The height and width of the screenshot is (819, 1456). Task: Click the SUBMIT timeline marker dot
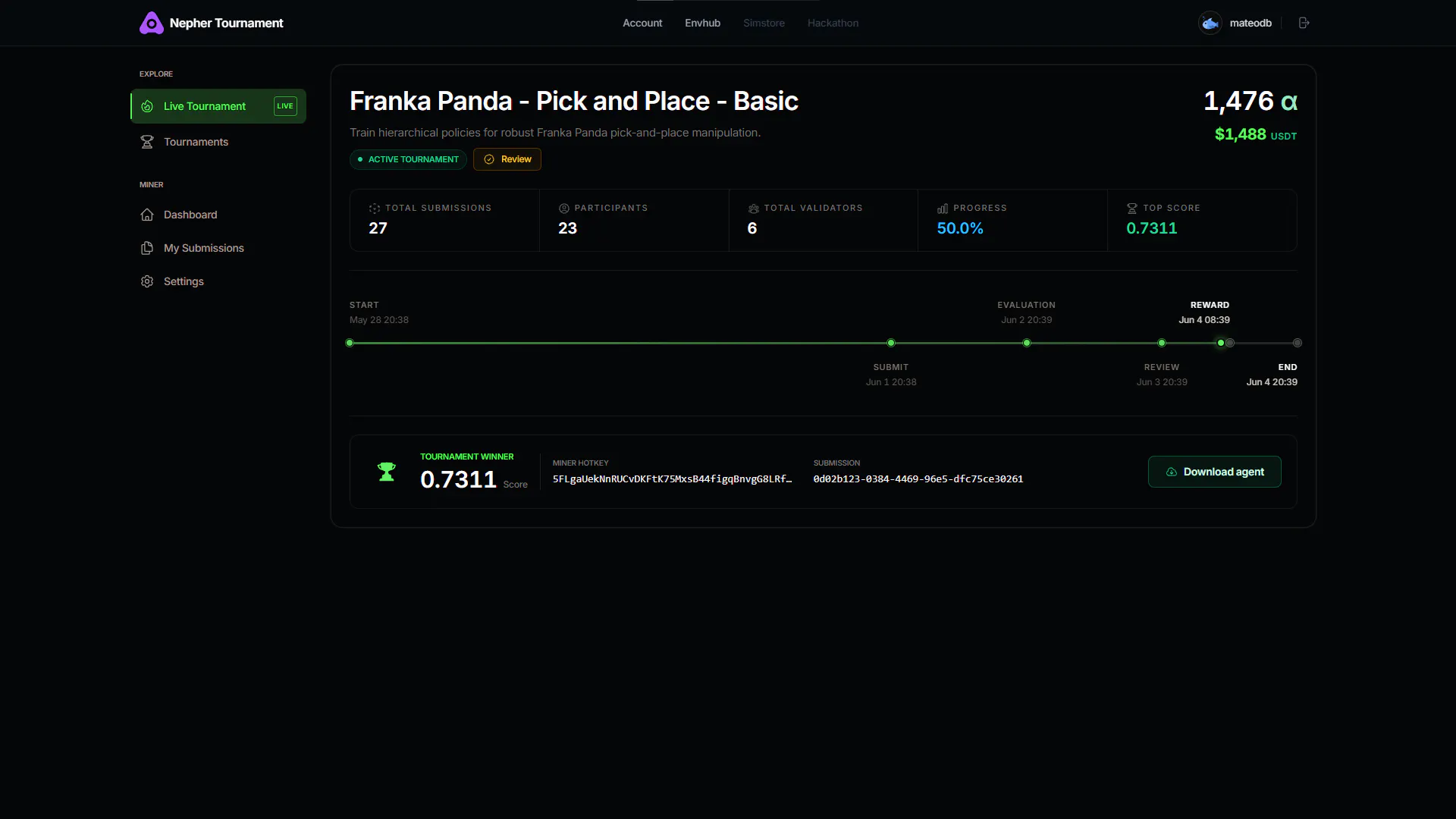coord(891,343)
